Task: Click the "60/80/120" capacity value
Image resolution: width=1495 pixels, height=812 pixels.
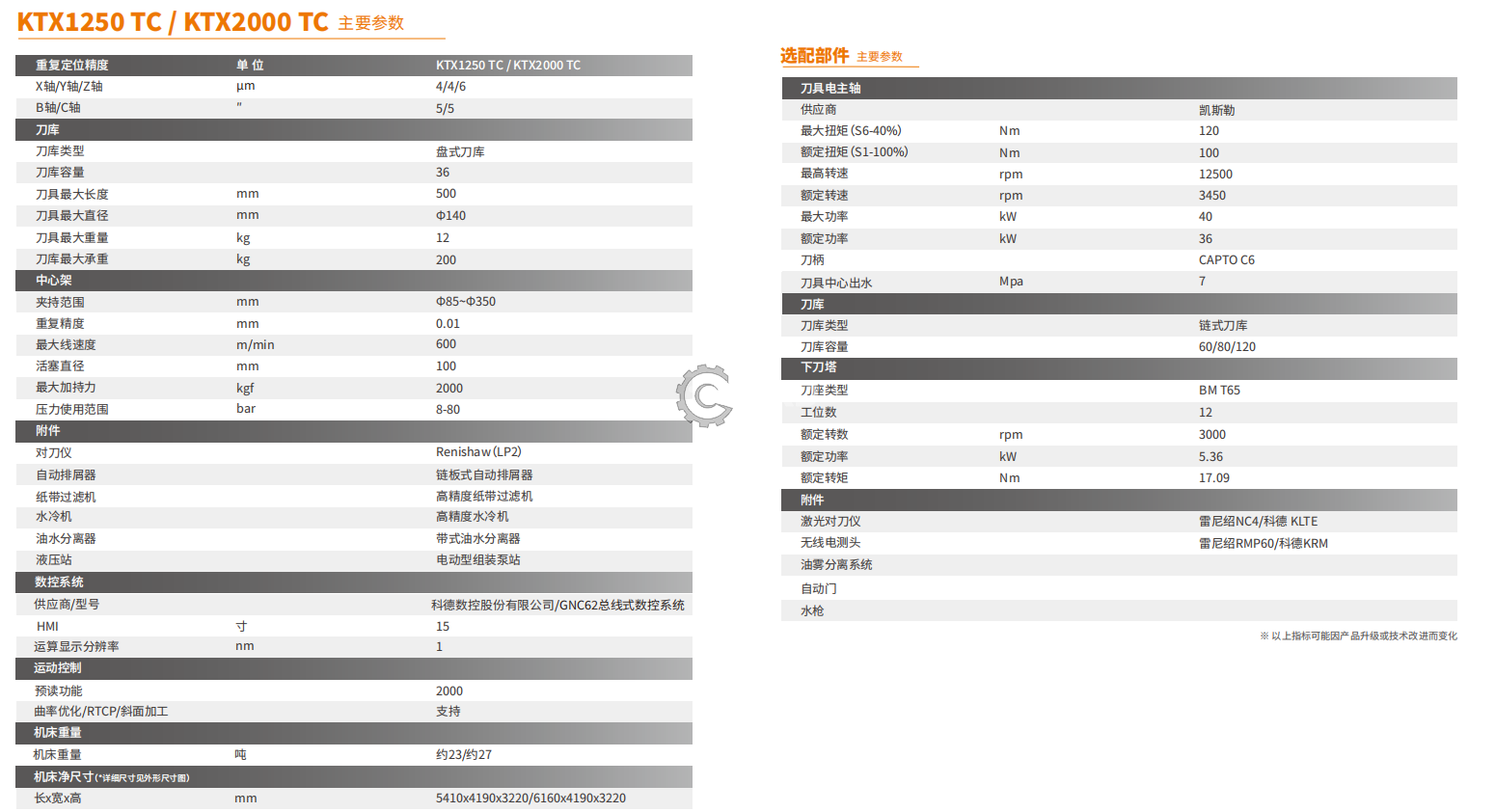Action: pyautogui.click(x=1227, y=346)
